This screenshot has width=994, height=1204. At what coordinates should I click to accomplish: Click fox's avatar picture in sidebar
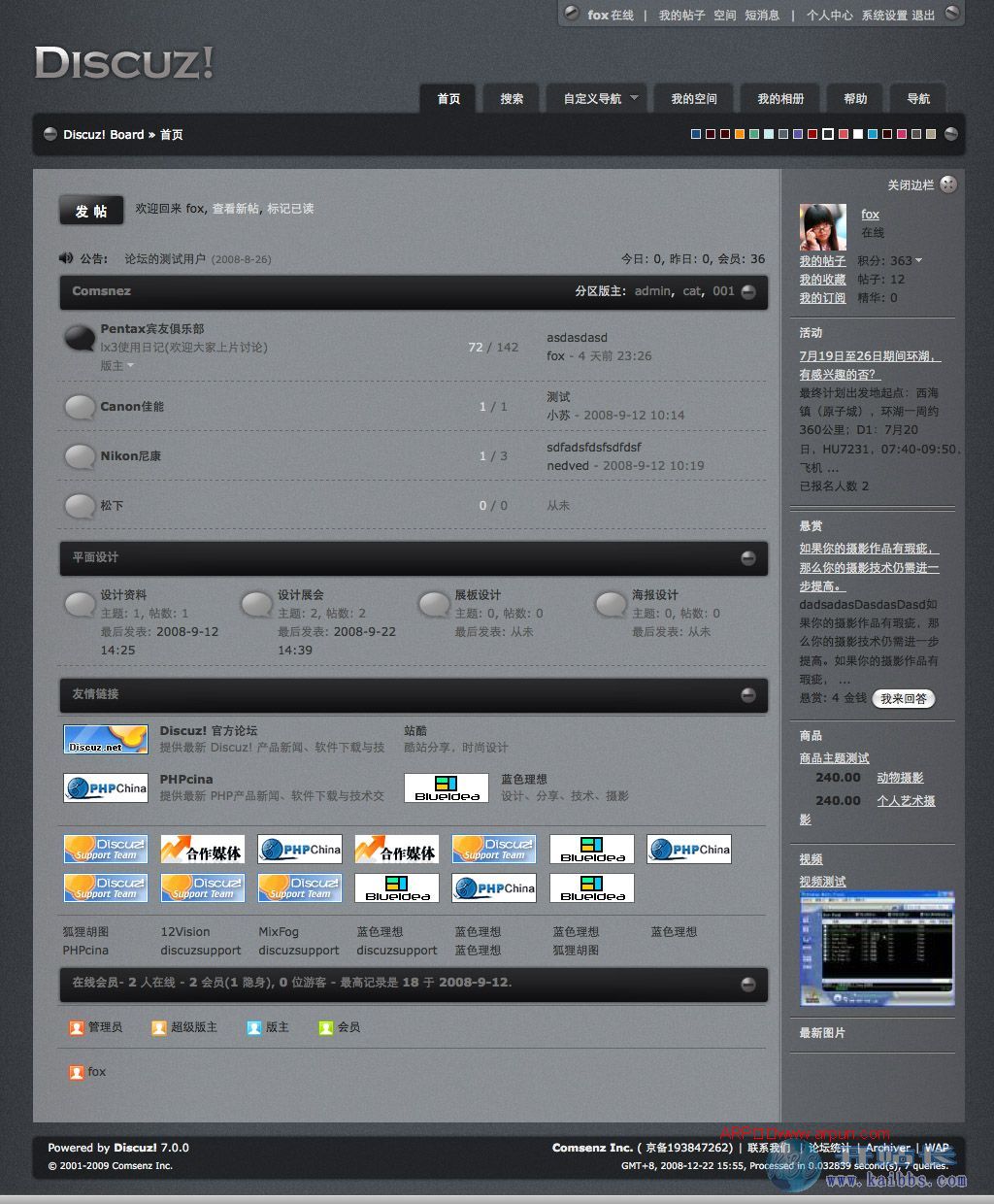[x=823, y=228]
